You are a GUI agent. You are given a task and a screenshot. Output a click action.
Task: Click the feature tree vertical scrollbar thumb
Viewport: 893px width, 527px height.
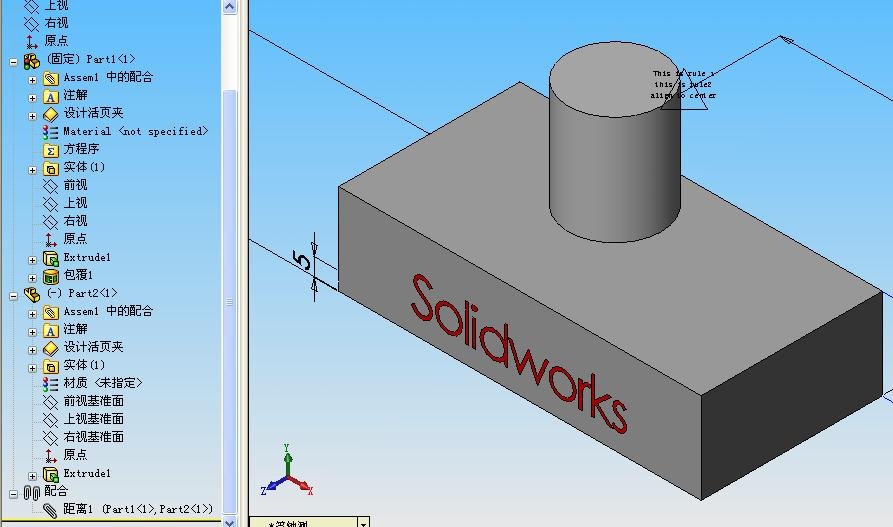(x=229, y=302)
